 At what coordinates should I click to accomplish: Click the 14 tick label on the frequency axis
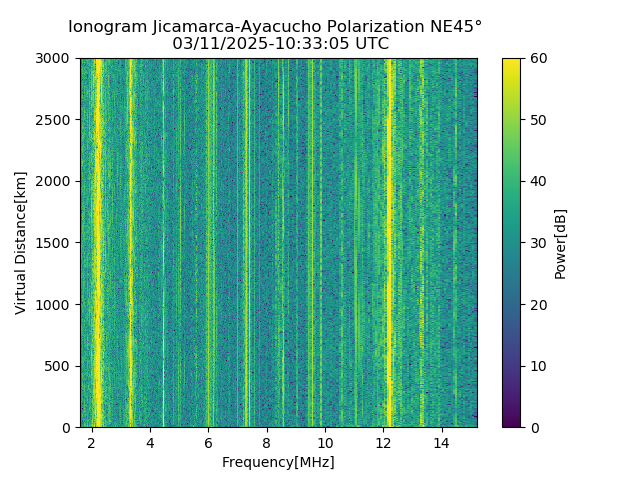442,443
